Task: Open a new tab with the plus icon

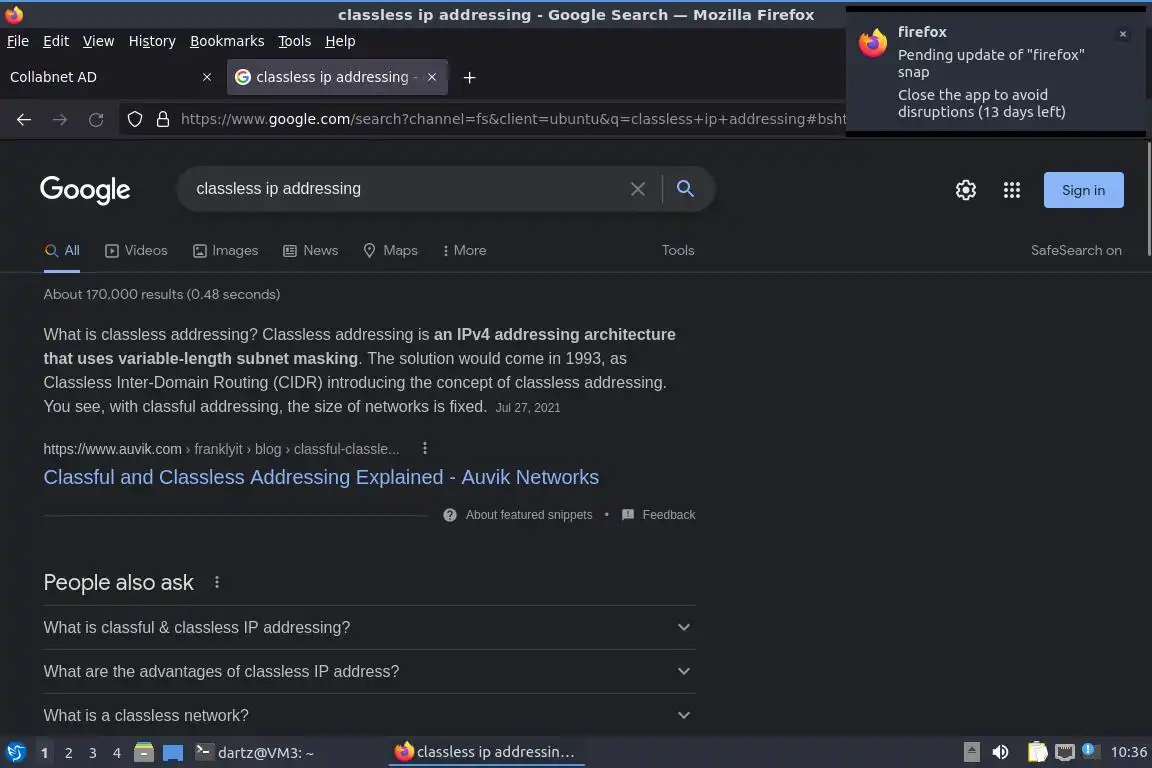Action: 469,77
